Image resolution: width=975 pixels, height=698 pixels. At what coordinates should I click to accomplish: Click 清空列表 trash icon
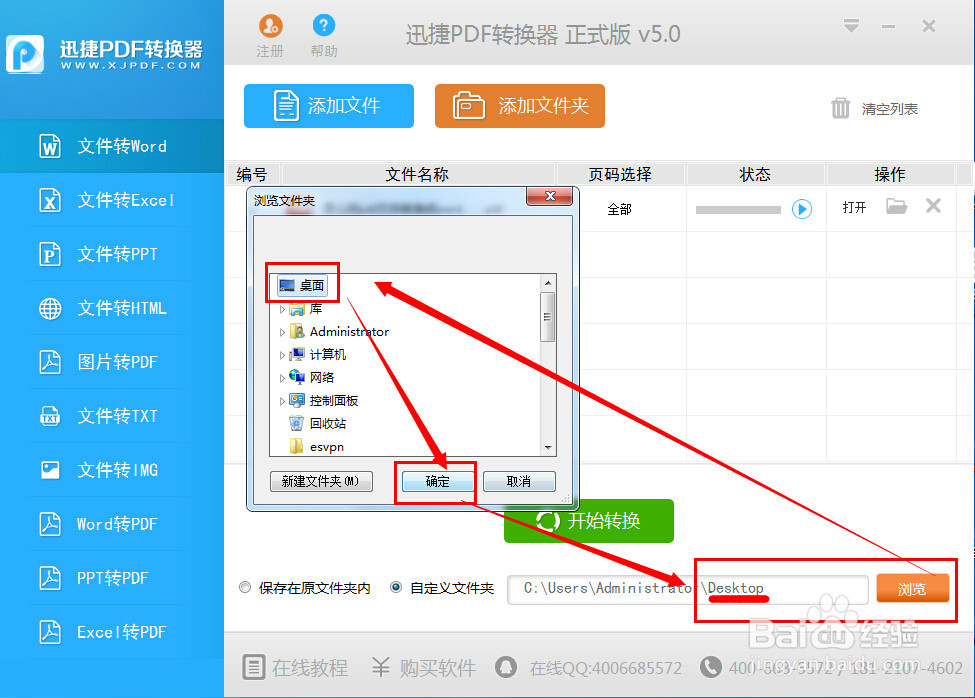840,108
